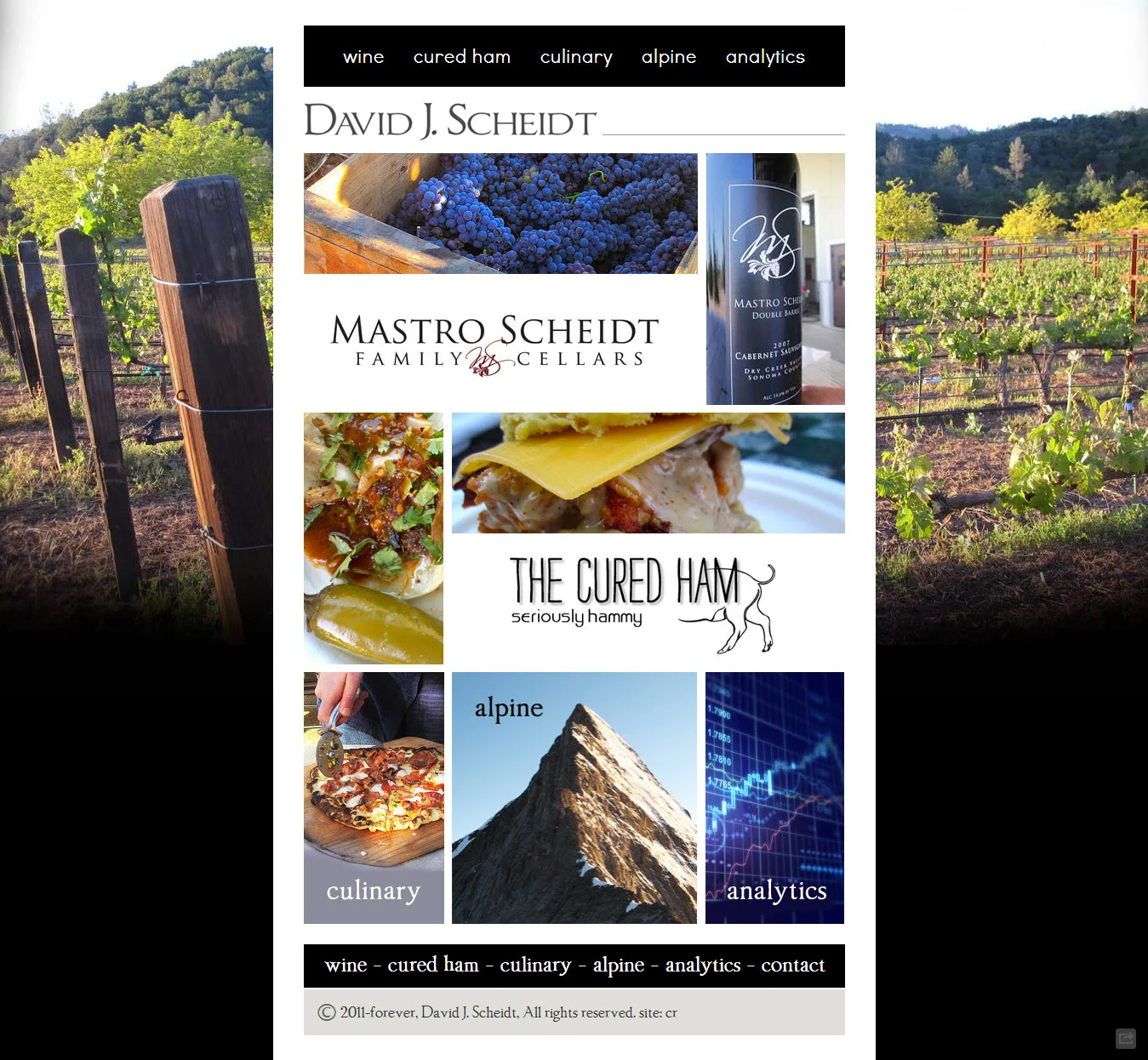Open the taco with pepper photo
This screenshot has height=1060, width=1148.
point(374,539)
